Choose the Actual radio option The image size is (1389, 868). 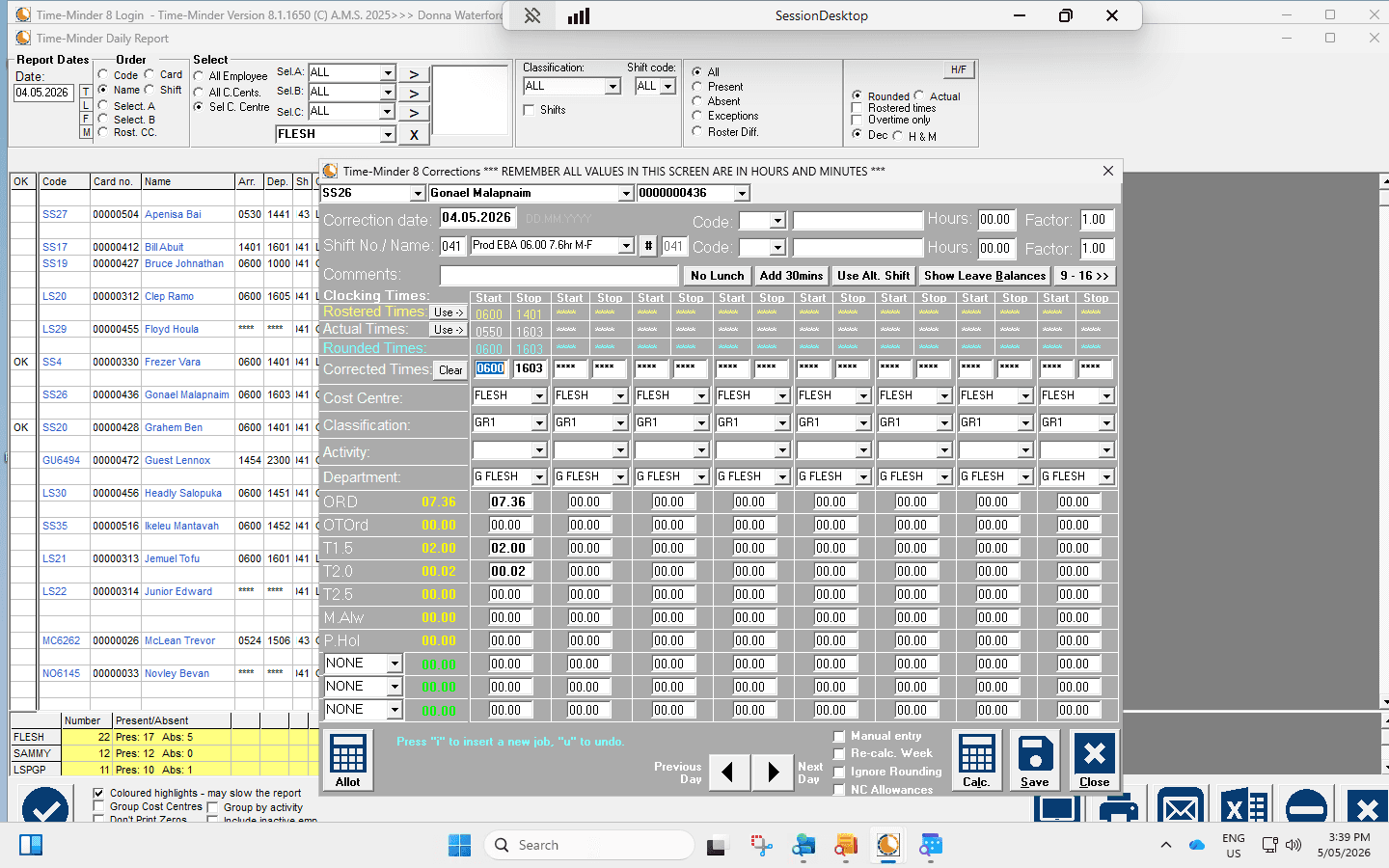point(919,95)
